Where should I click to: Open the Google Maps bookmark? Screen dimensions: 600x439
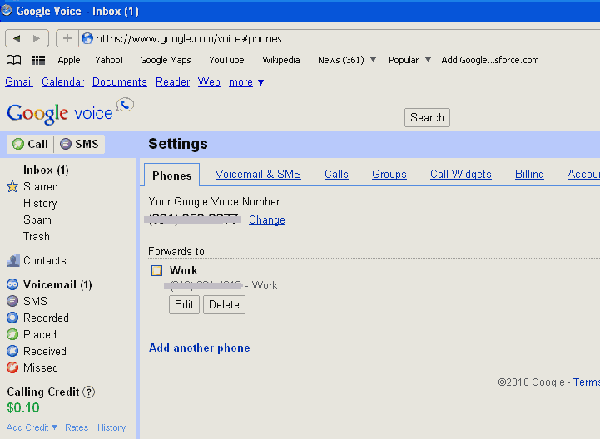click(x=166, y=60)
